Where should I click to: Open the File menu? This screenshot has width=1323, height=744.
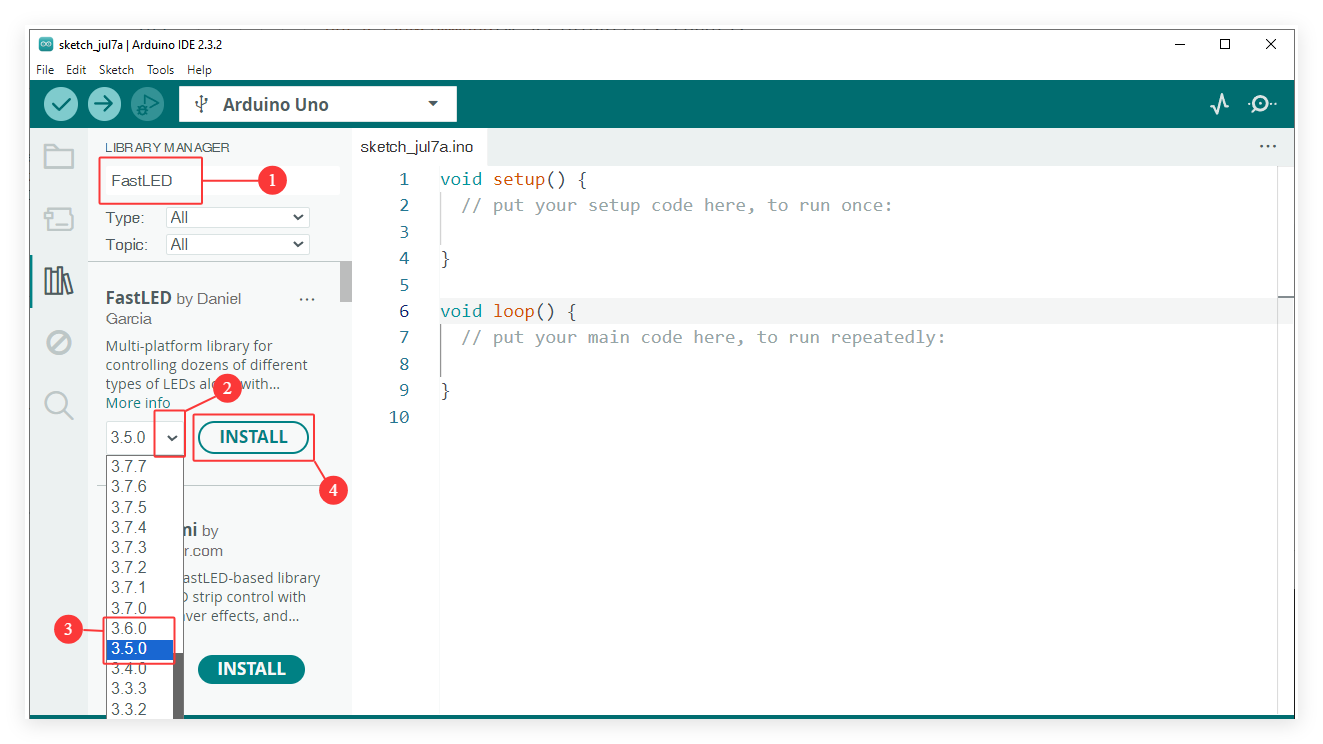coord(45,70)
